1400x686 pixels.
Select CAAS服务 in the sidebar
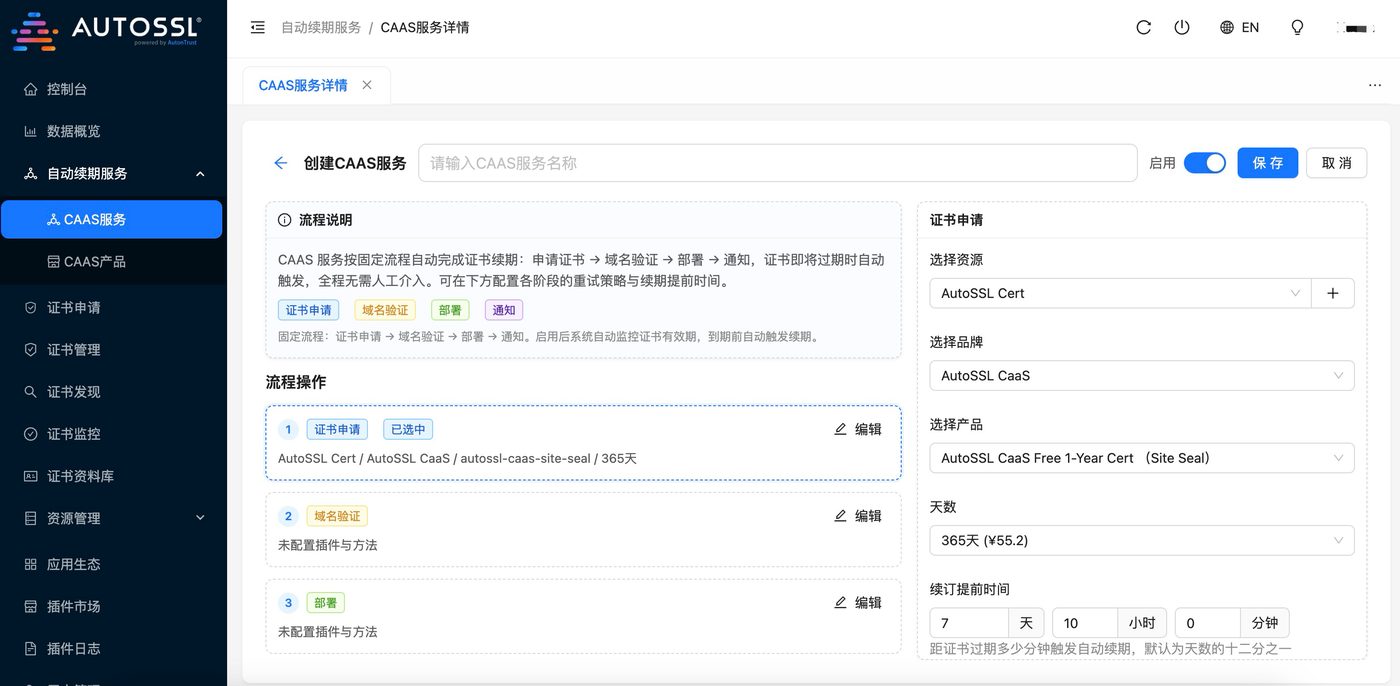tap(112, 219)
